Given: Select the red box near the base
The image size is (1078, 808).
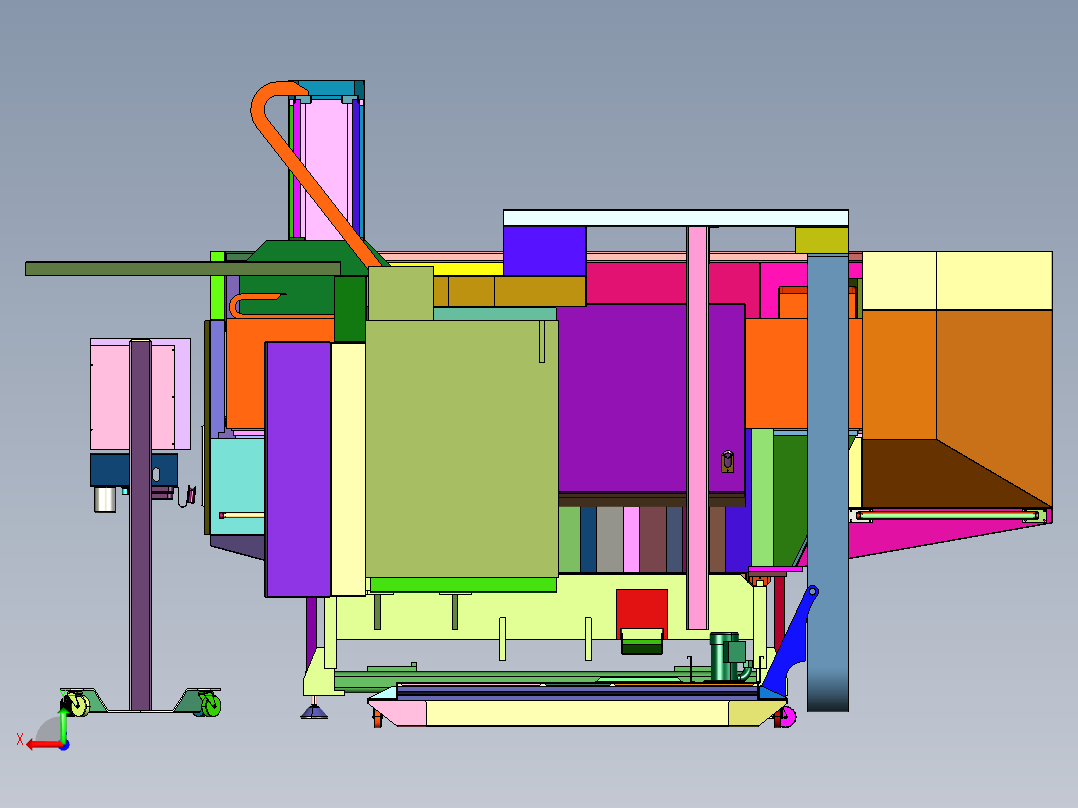Looking at the screenshot, I should tap(641, 611).
